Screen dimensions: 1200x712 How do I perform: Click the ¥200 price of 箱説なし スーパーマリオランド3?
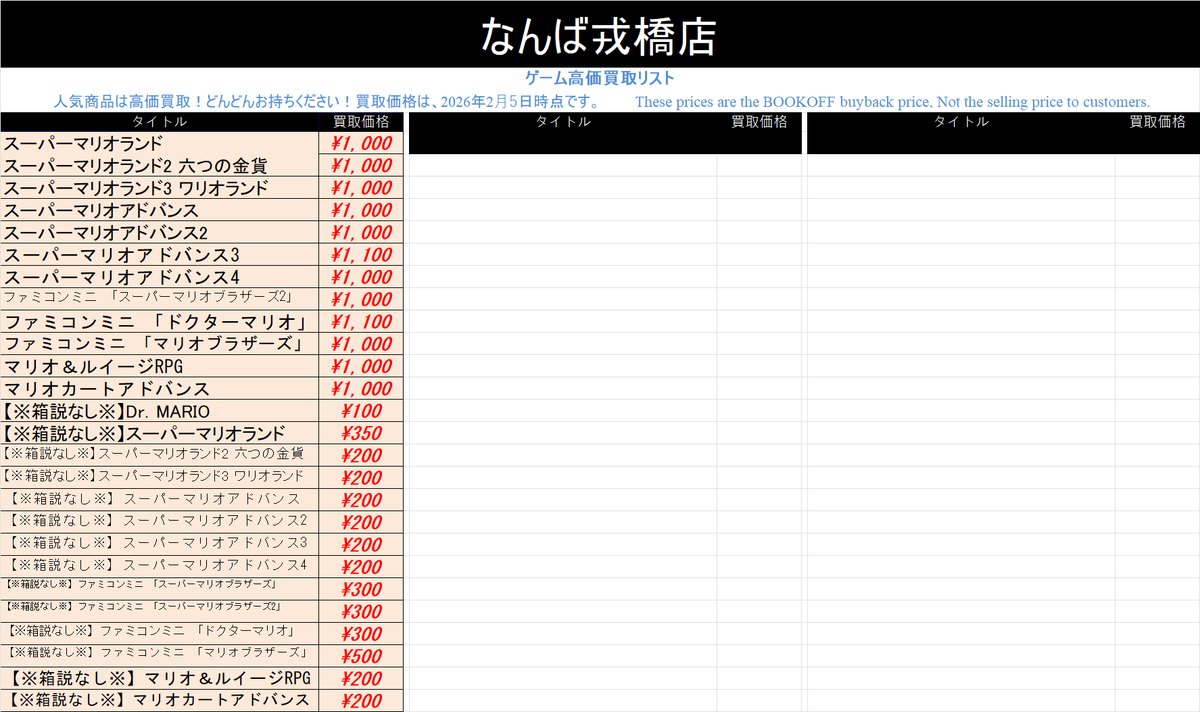pos(361,477)
